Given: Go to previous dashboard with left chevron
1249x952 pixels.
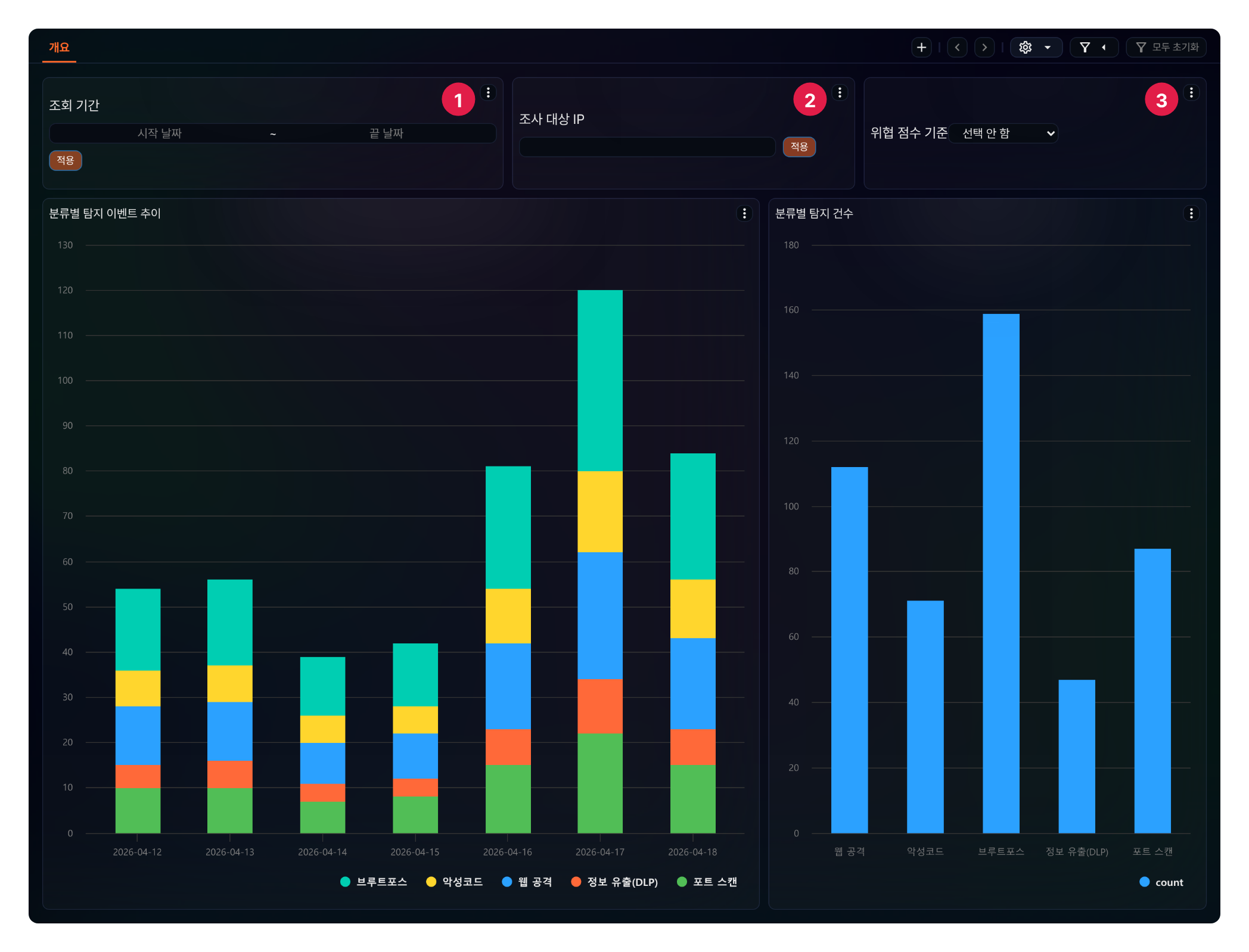Looking at the screenshot, I should [957, 47].
